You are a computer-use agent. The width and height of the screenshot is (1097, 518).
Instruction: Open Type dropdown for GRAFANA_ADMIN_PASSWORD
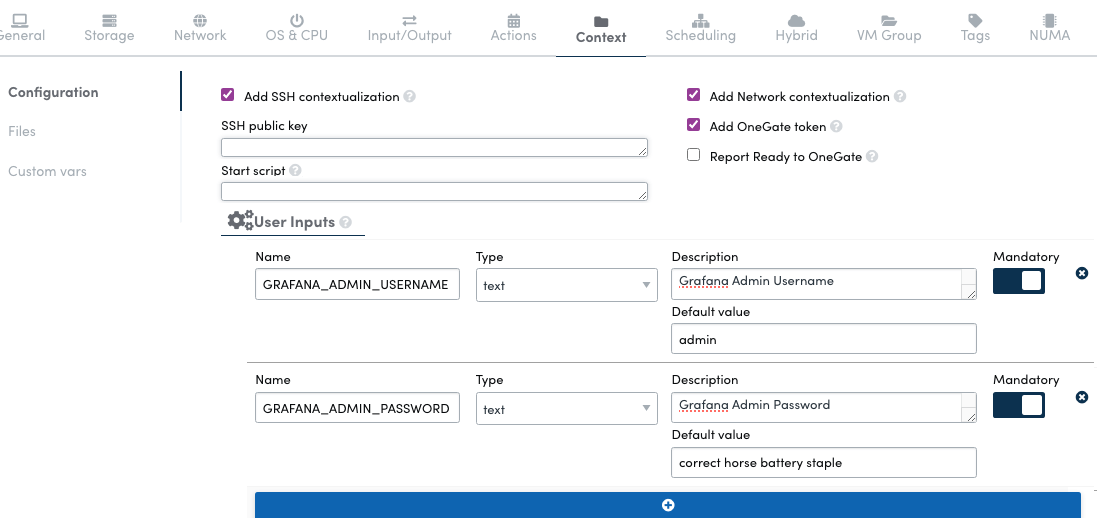(566, 409)
